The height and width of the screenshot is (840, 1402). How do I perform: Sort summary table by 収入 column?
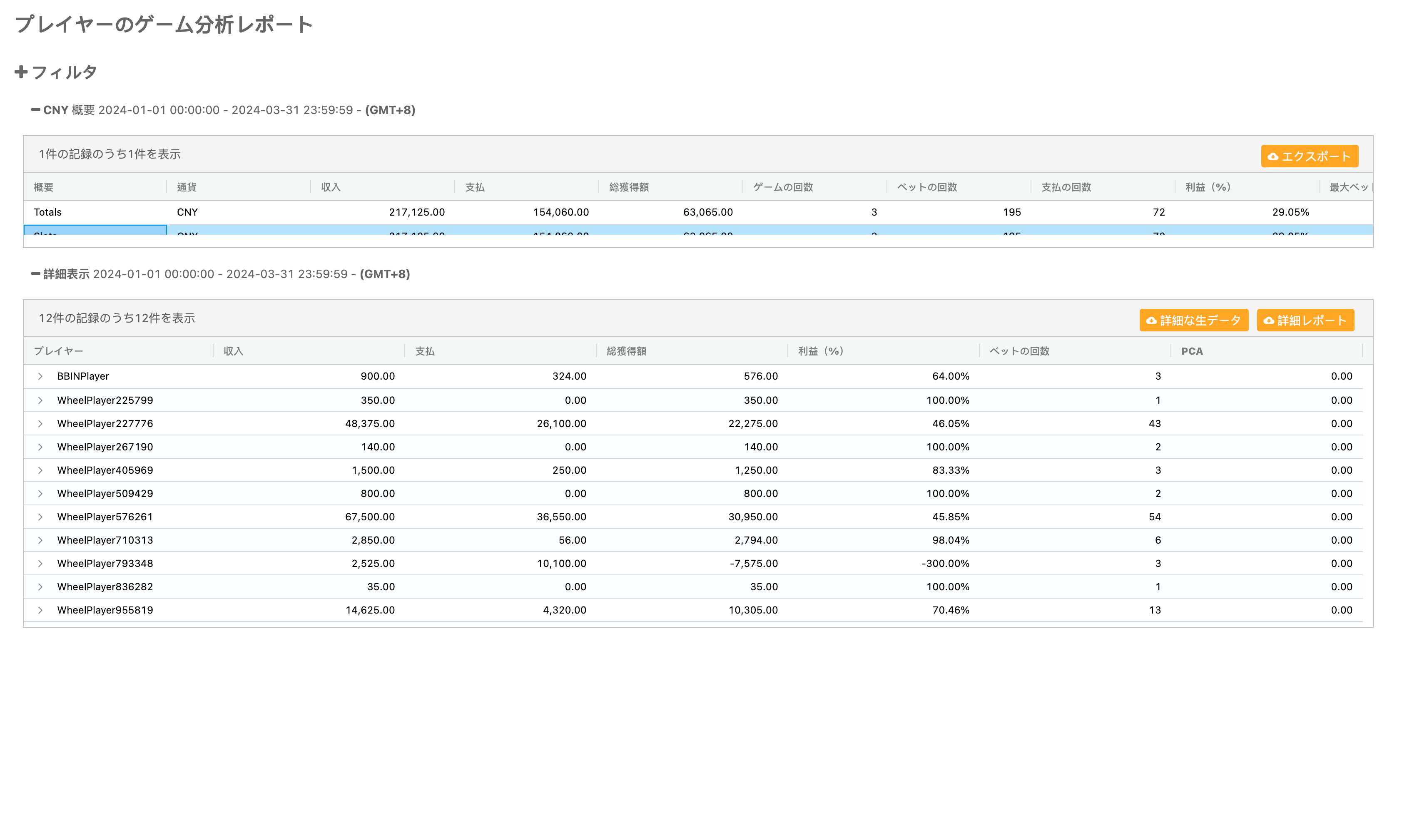coord(331,187)
